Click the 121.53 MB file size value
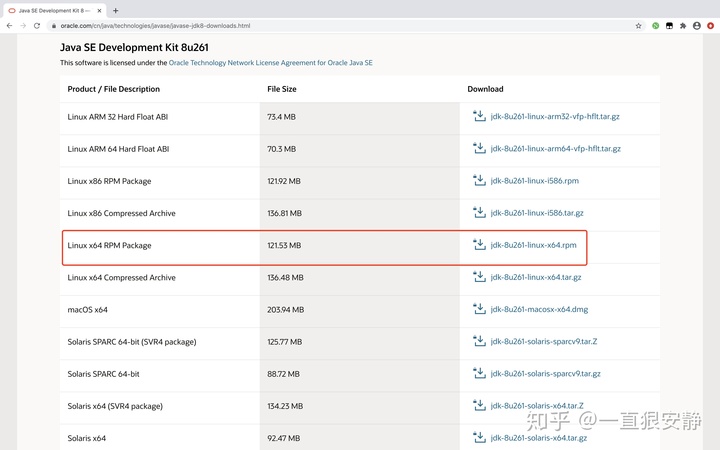 tap(284, 245)
